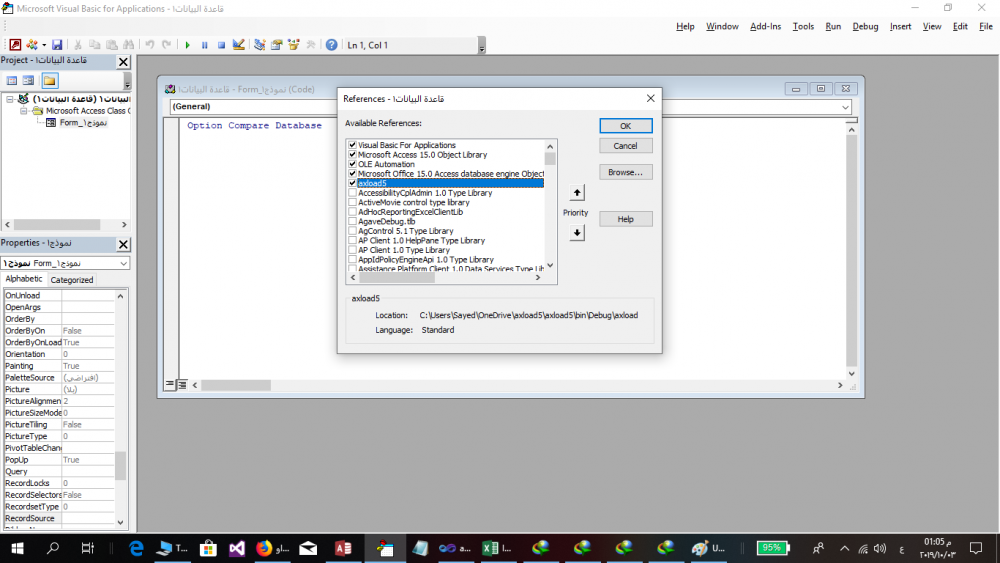Close the Properties panel
1000x563 pixels.
click(x=123, y=244)
